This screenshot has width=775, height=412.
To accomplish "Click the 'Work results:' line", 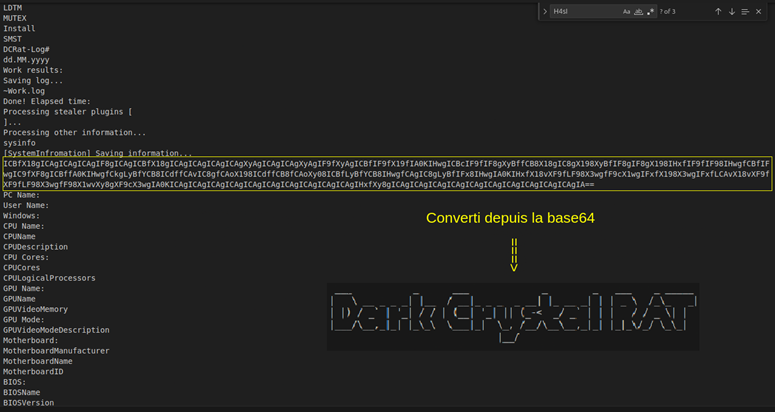I will point(33,70).
